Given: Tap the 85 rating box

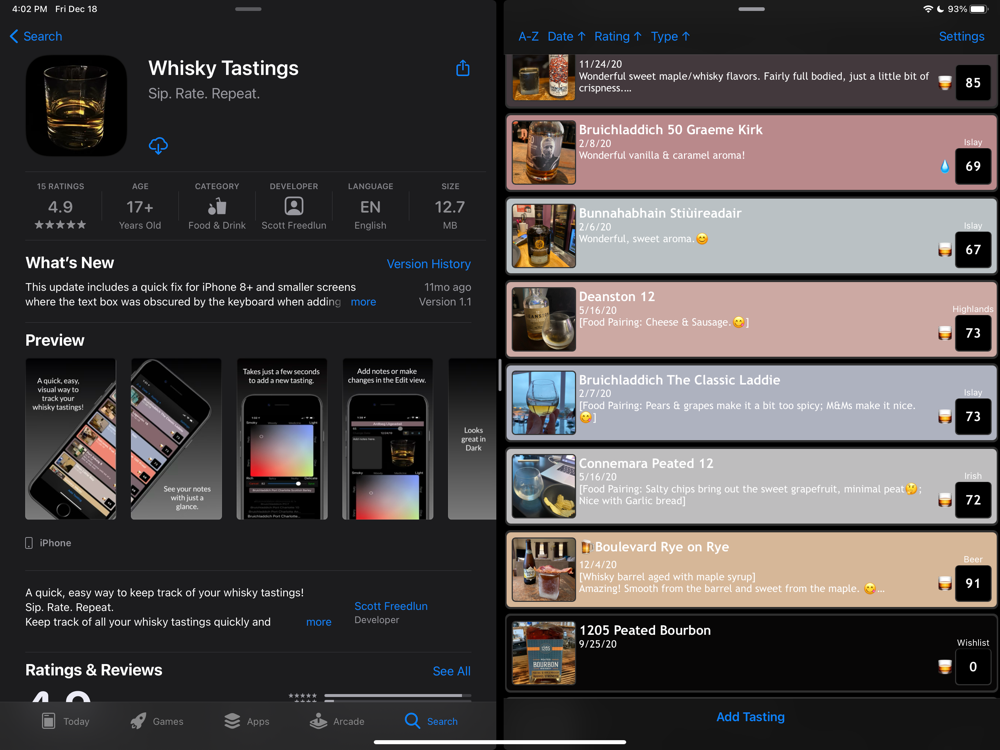Looking at the screenshot, I should [x=973, y=82].
